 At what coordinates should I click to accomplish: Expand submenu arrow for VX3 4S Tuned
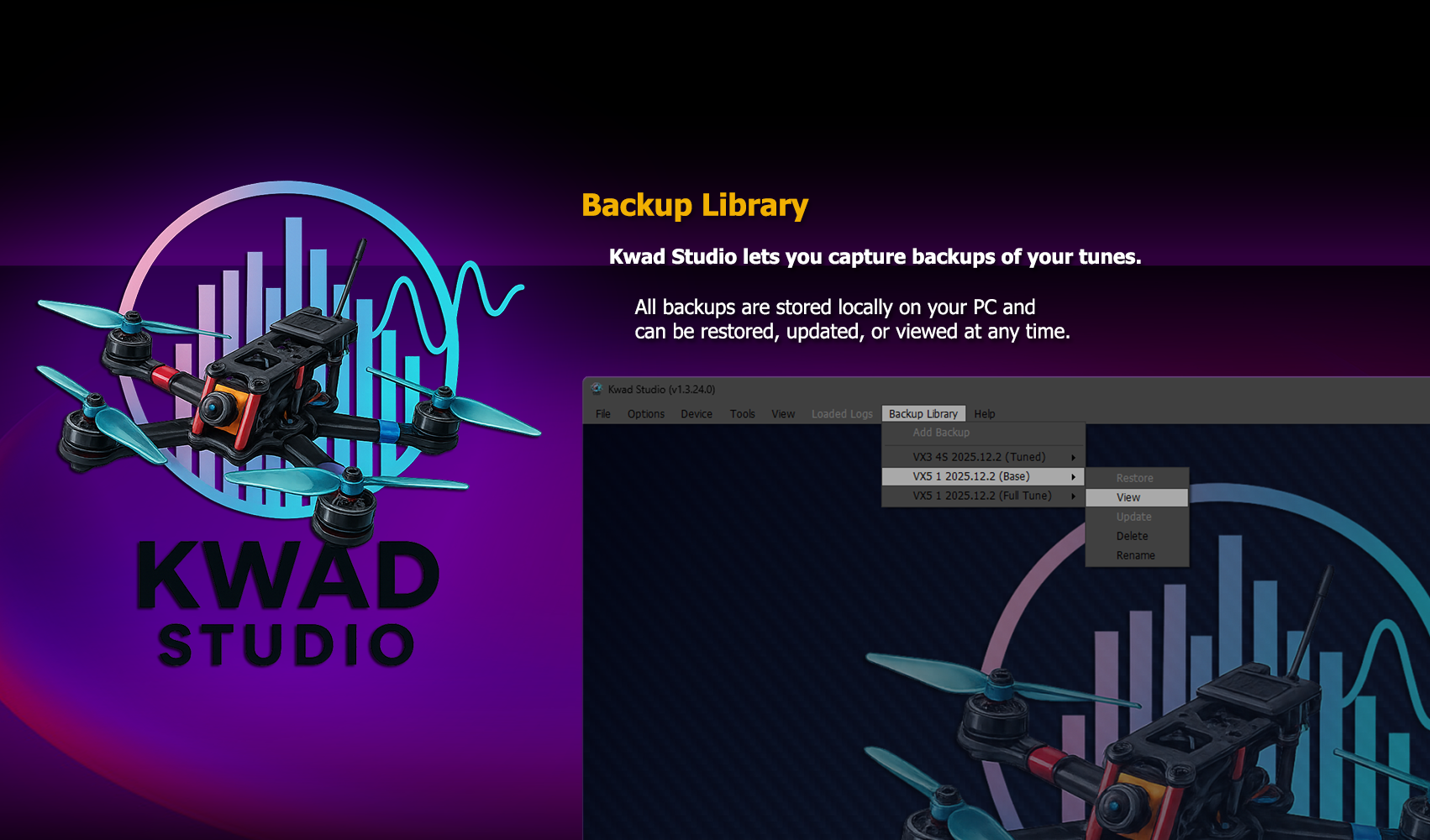coord(1073,458)
